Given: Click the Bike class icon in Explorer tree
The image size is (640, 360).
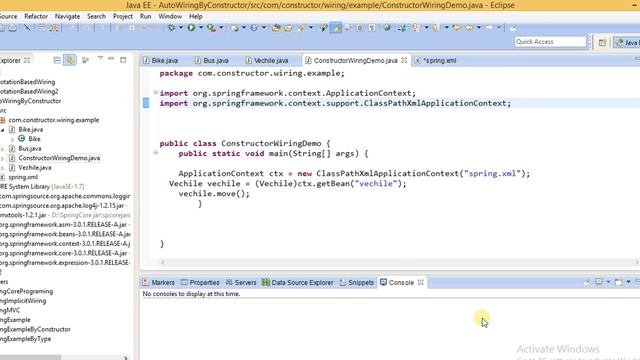Looking at the screenshot, I should 22,139.
